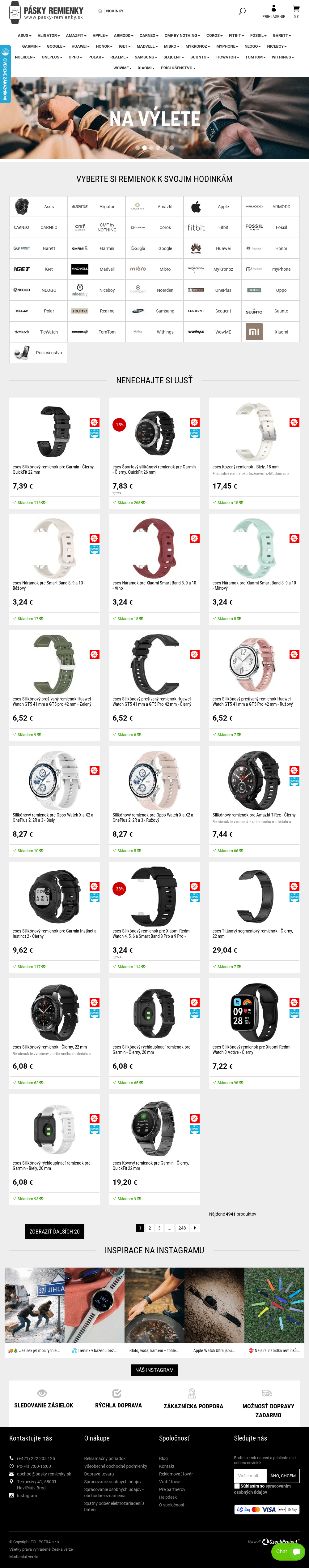The height and width of the screenshot is (1568, 309).
Task: Open the NOVINKY menu item
Action: [x=114, y=11]
